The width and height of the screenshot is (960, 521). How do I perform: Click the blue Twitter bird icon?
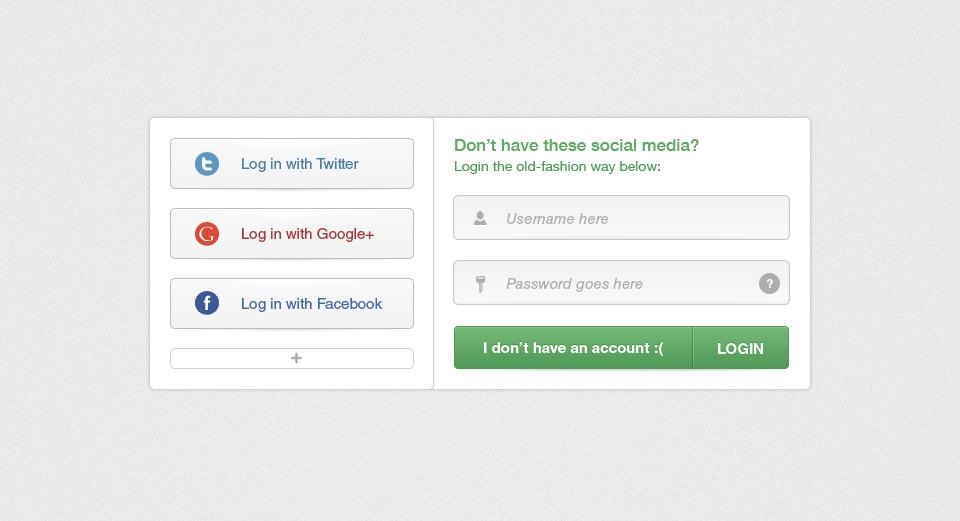click(207, 164)
